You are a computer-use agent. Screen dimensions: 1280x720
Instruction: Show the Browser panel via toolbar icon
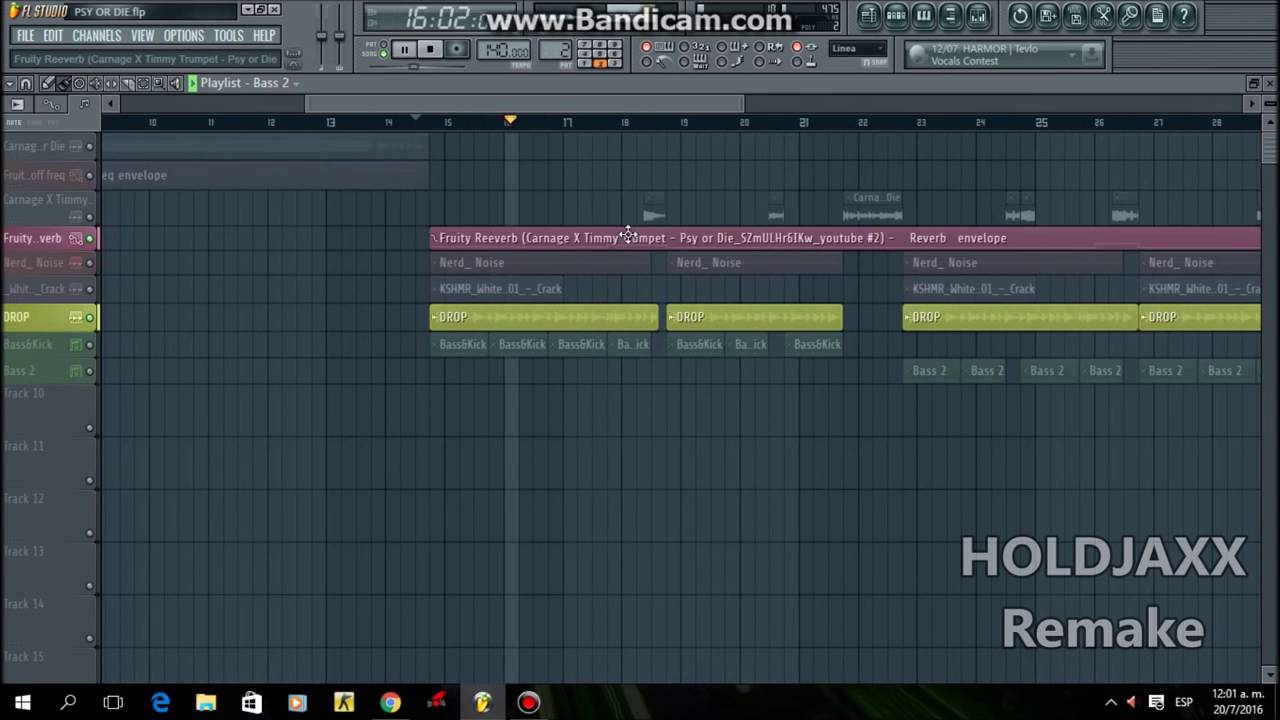coord(950,15)
